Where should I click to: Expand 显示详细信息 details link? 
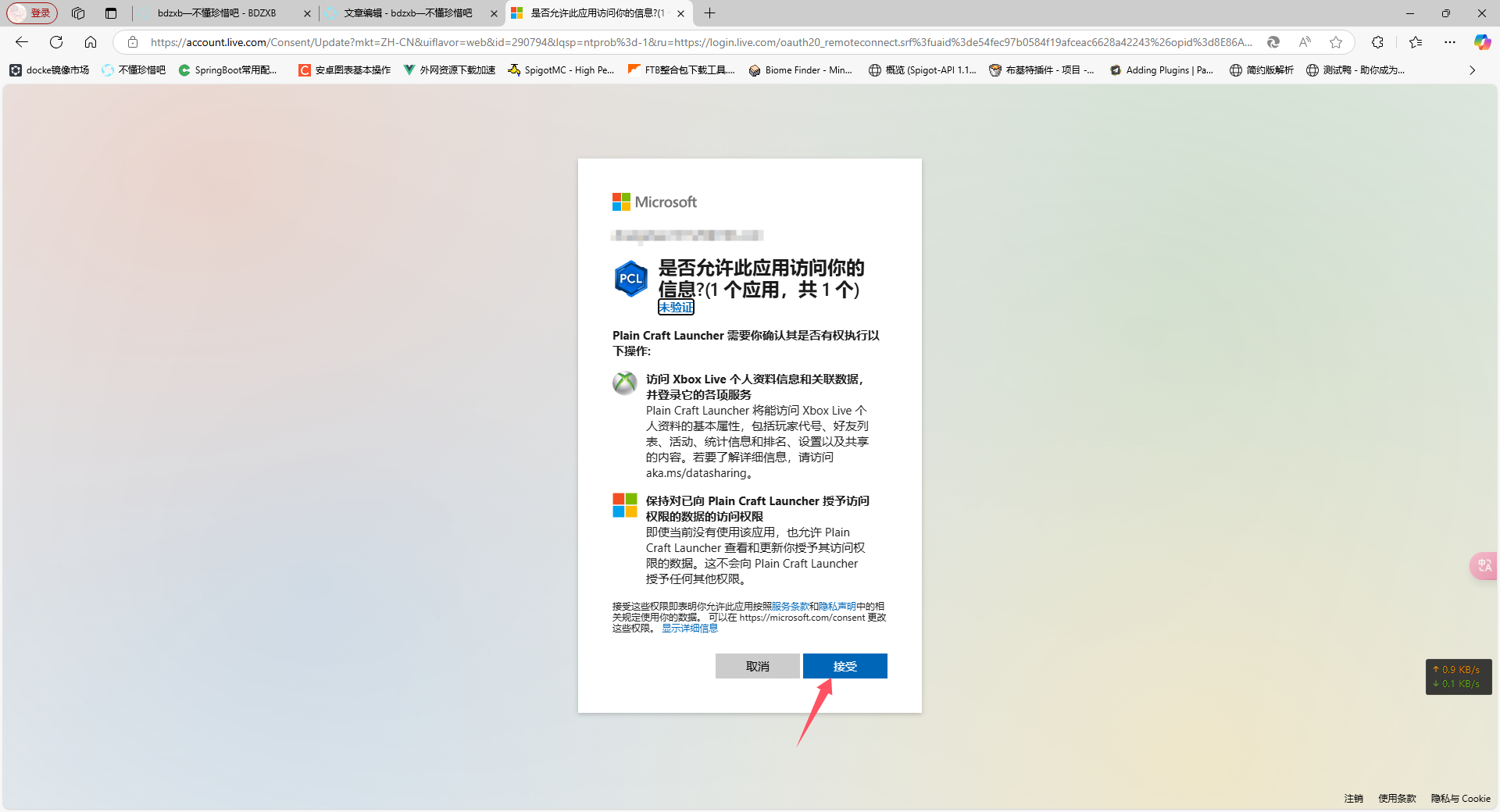pyautogui.click(x=689, y=629)
